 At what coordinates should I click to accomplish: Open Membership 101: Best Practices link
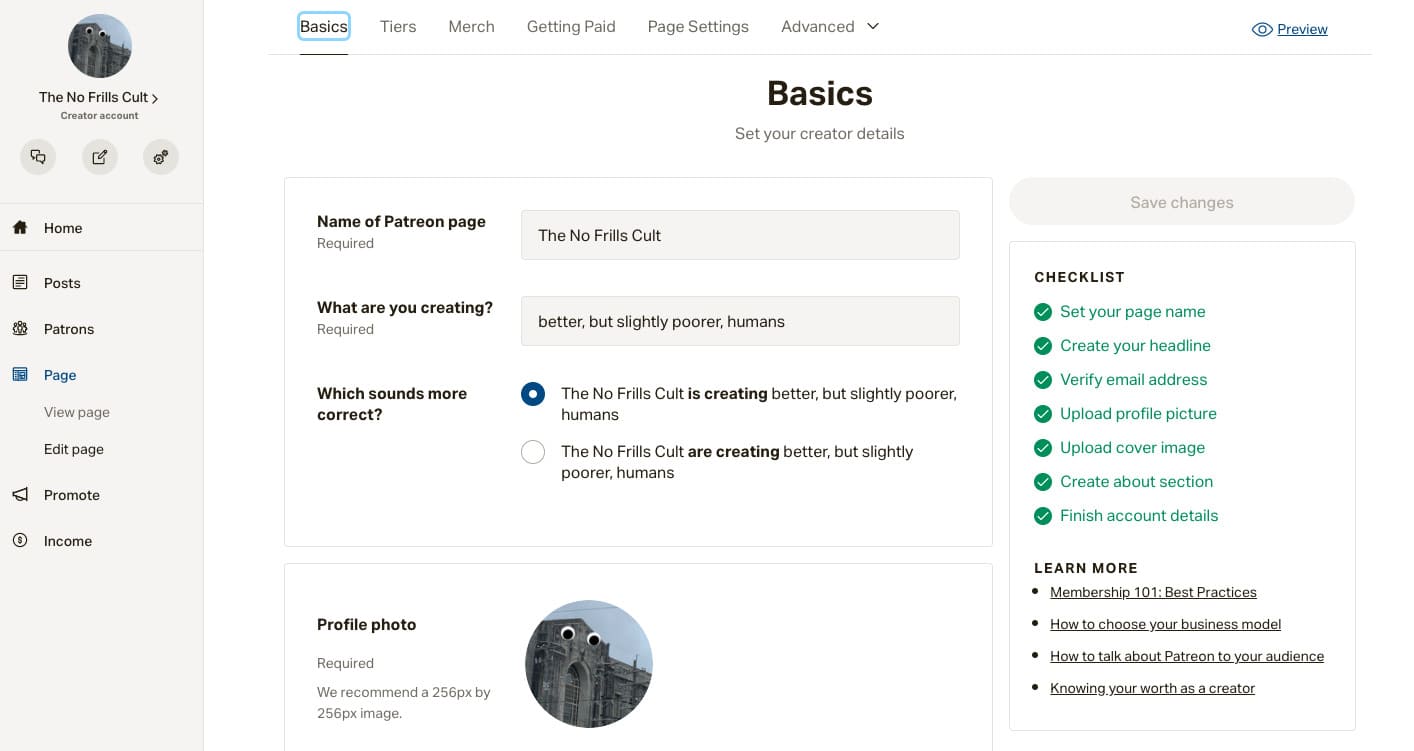pos(1153,592)
